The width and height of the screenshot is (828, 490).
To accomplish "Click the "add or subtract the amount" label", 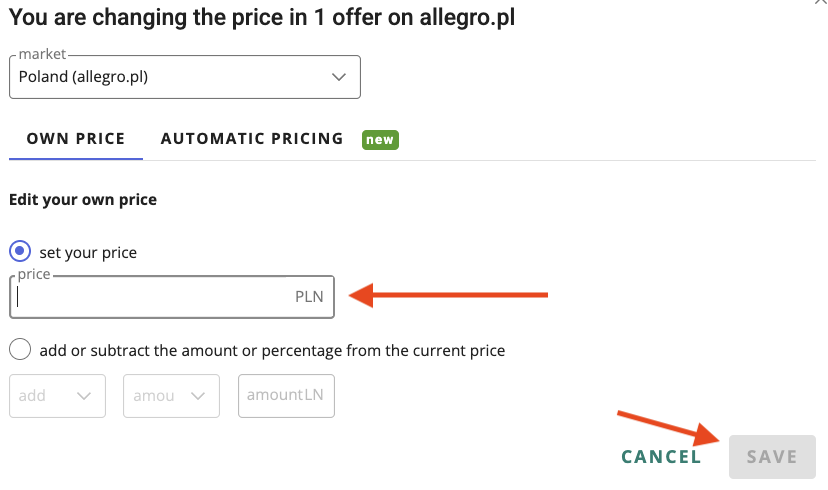I will (272, 351).
